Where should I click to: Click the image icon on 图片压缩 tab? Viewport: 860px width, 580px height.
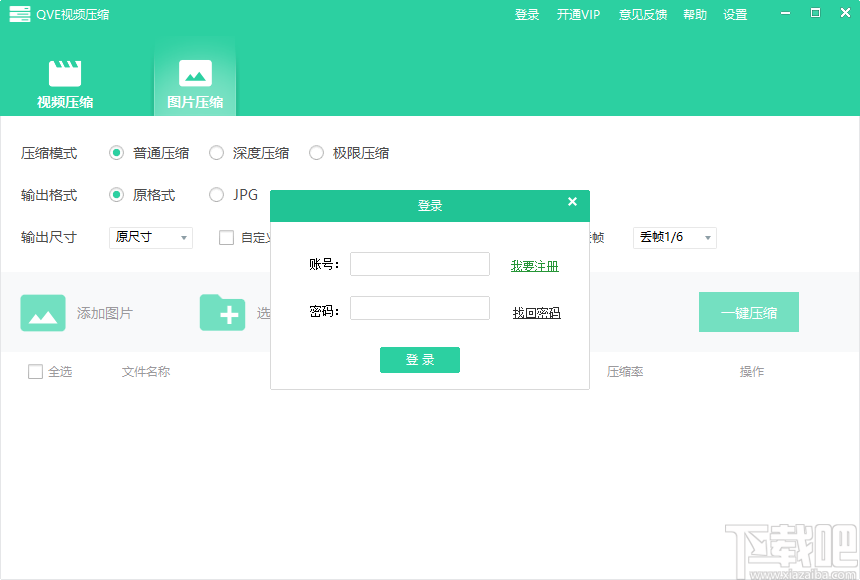click(x=194, y=74)
